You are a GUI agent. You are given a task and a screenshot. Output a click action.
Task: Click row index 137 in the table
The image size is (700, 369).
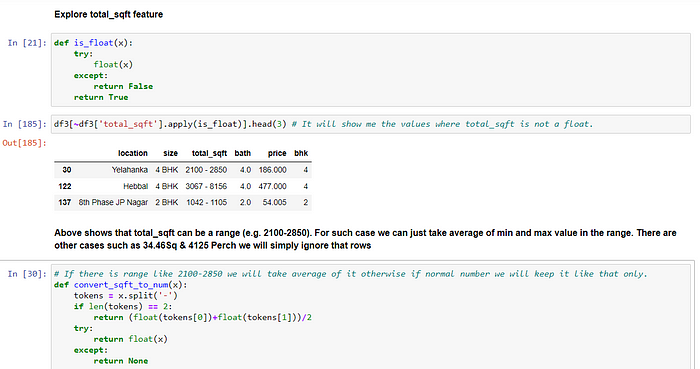pyautogui.click(x=65, y=202)
